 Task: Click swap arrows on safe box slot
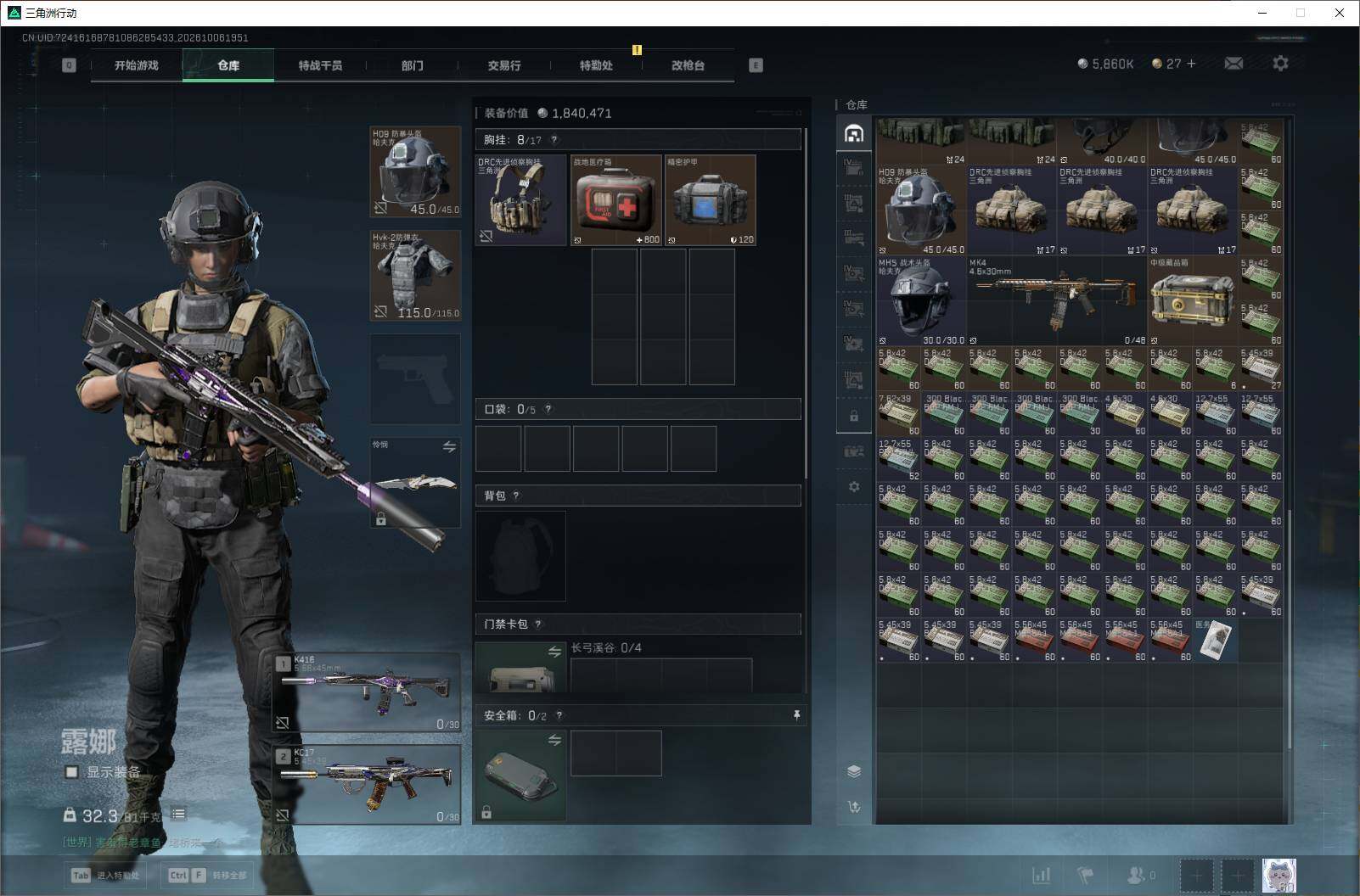click(x=554, y=740)
